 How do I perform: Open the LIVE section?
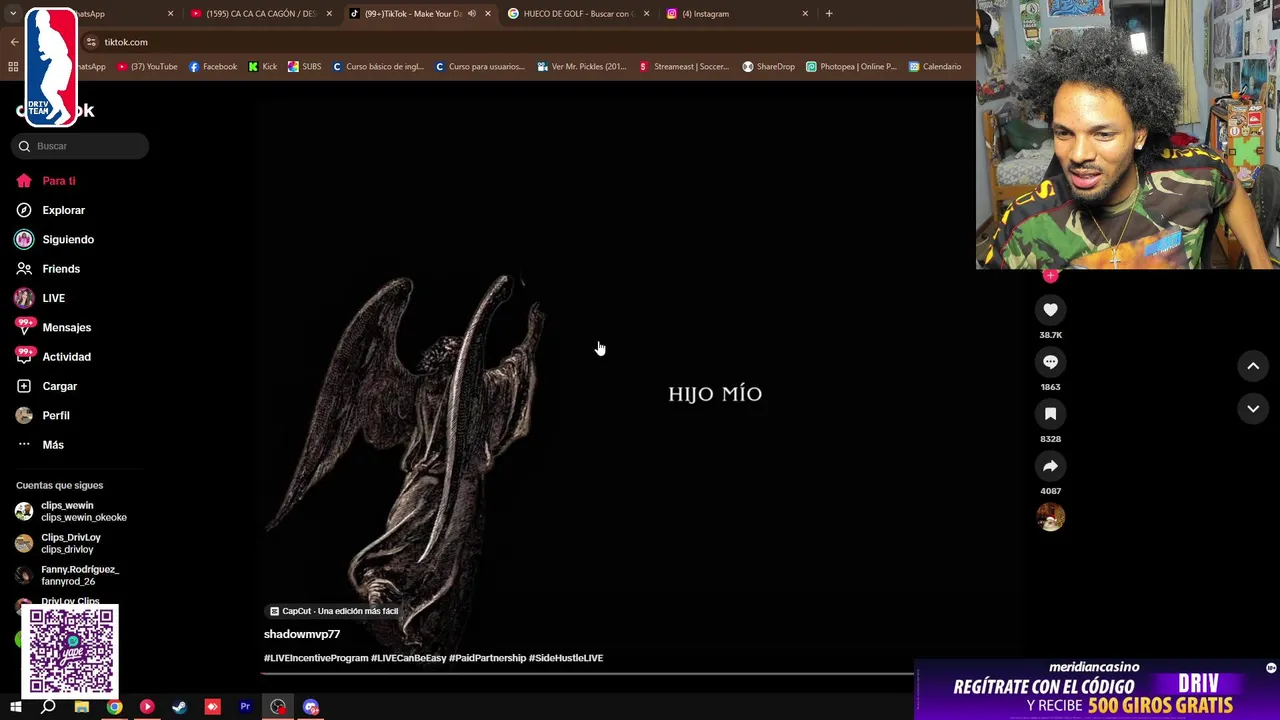53,298
